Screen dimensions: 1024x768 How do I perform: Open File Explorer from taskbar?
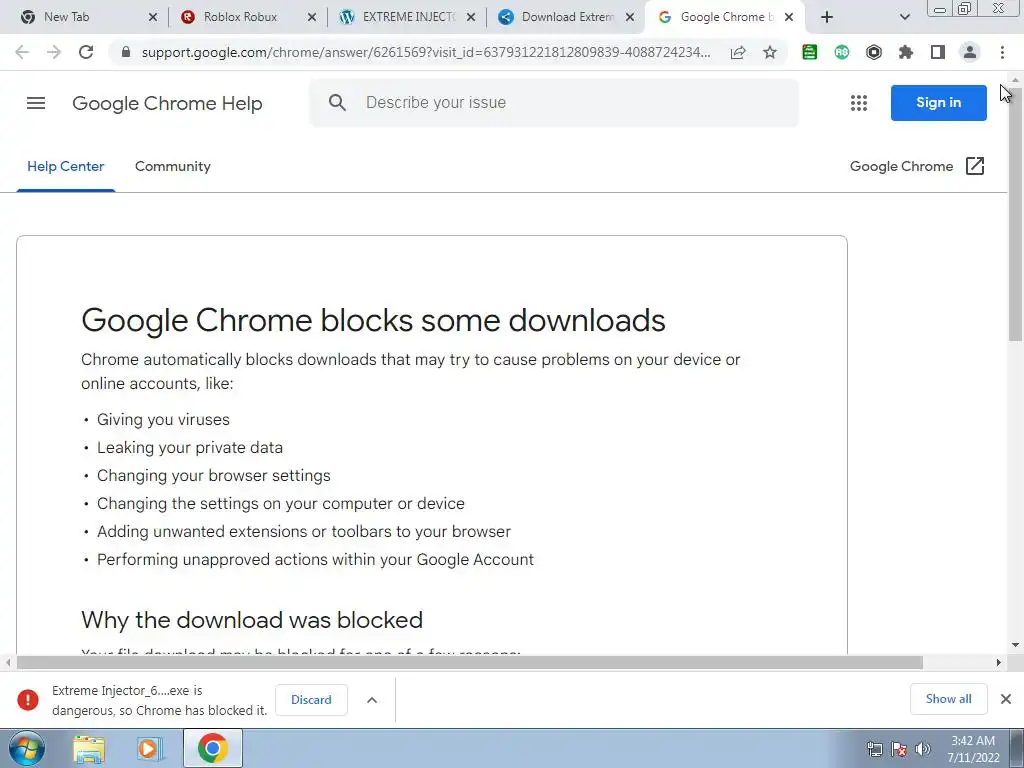(89, 749)
